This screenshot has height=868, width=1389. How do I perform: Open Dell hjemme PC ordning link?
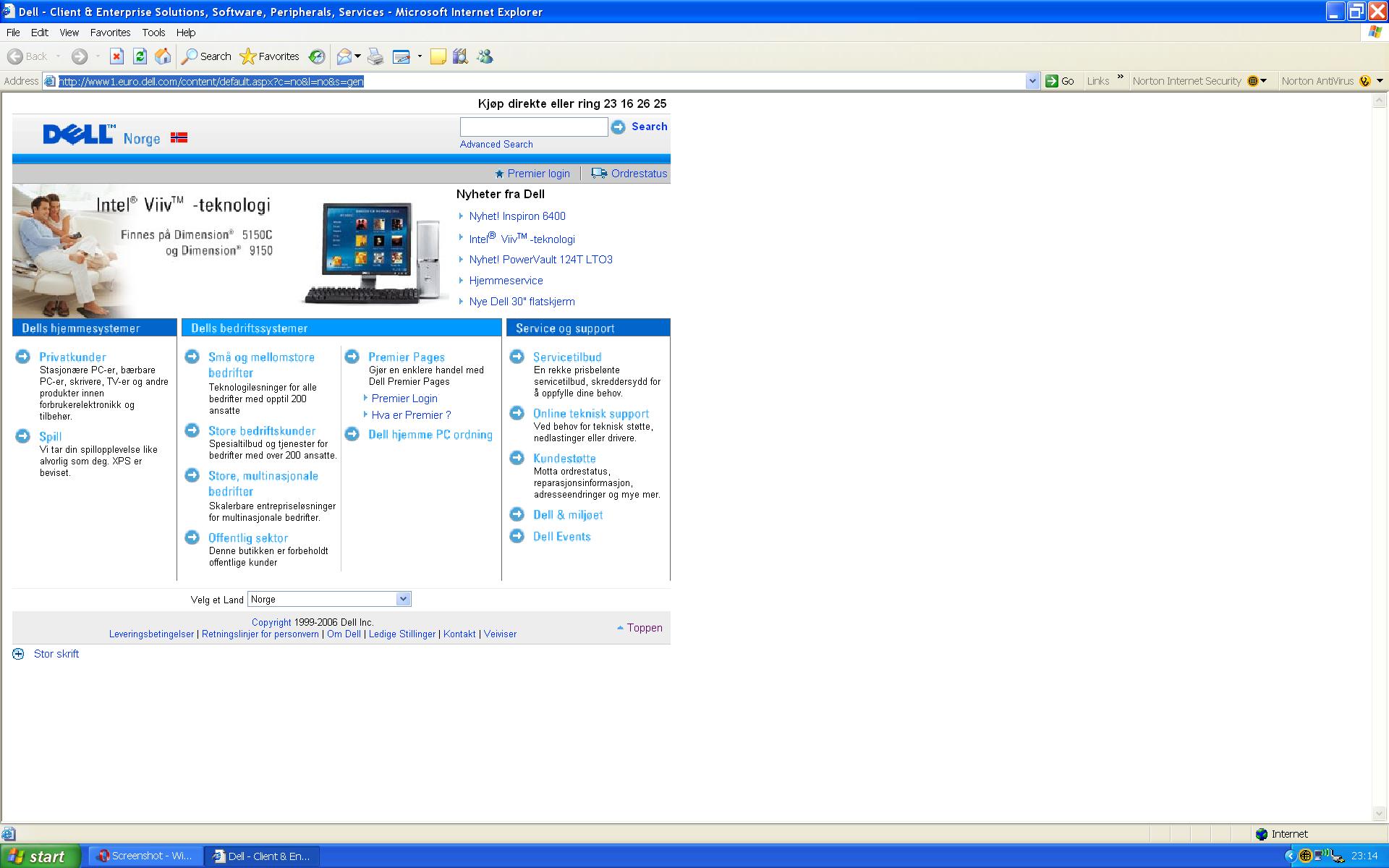tap(430, 435)
